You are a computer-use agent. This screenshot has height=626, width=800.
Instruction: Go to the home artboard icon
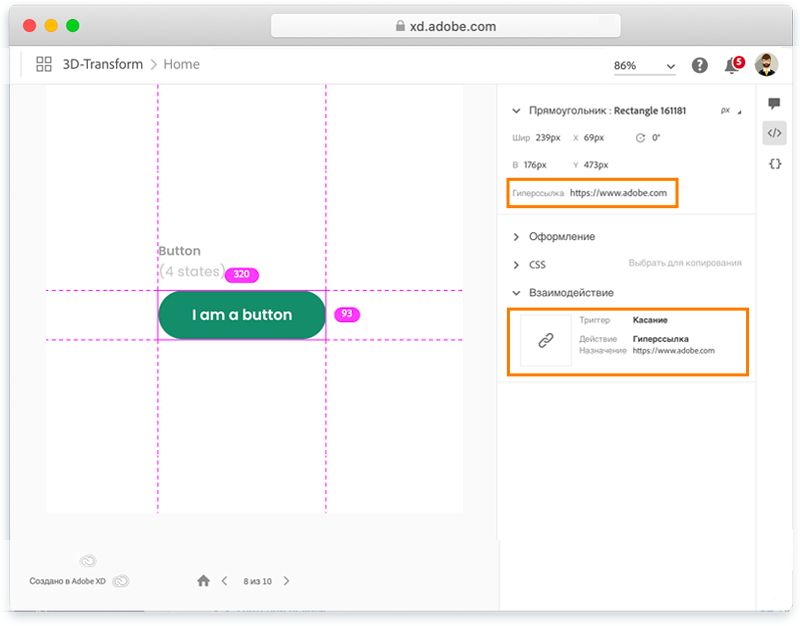[203, 580]
